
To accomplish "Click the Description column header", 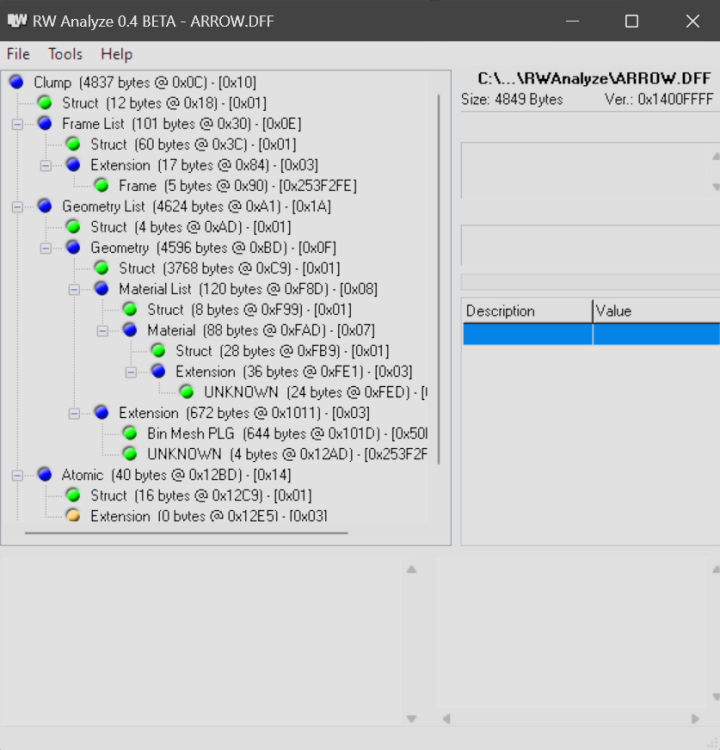I will [526, 311].
